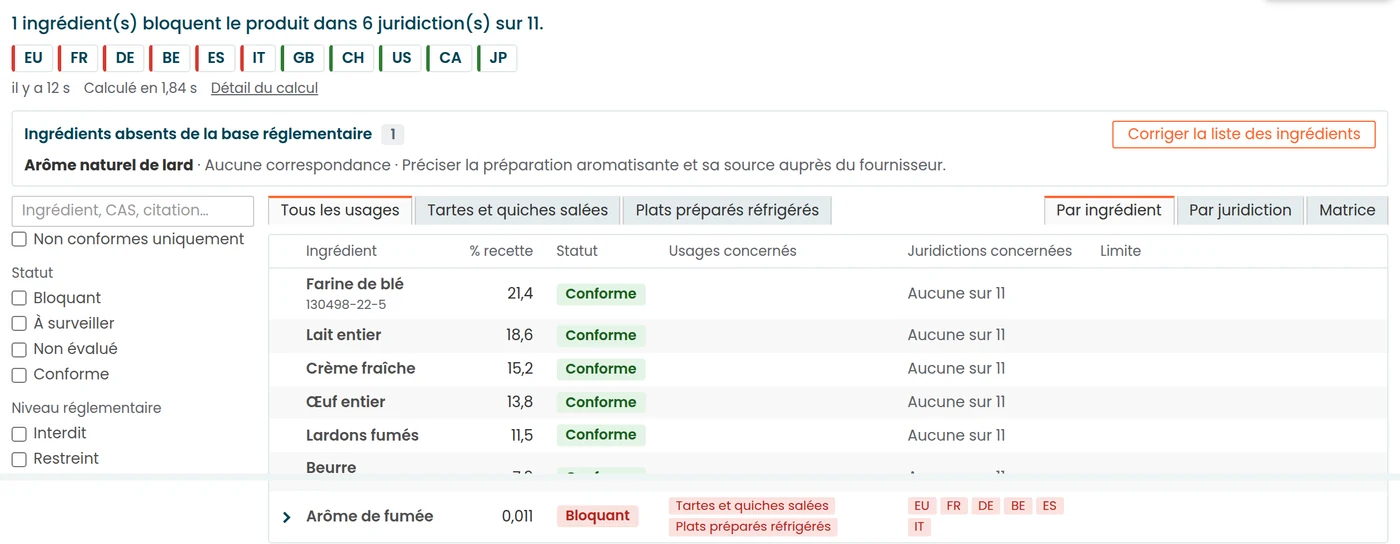The width and height of the screenshot is (1400, 544).
Task: Check the Restreint regulatory level filter
Action: pos(19,458)
